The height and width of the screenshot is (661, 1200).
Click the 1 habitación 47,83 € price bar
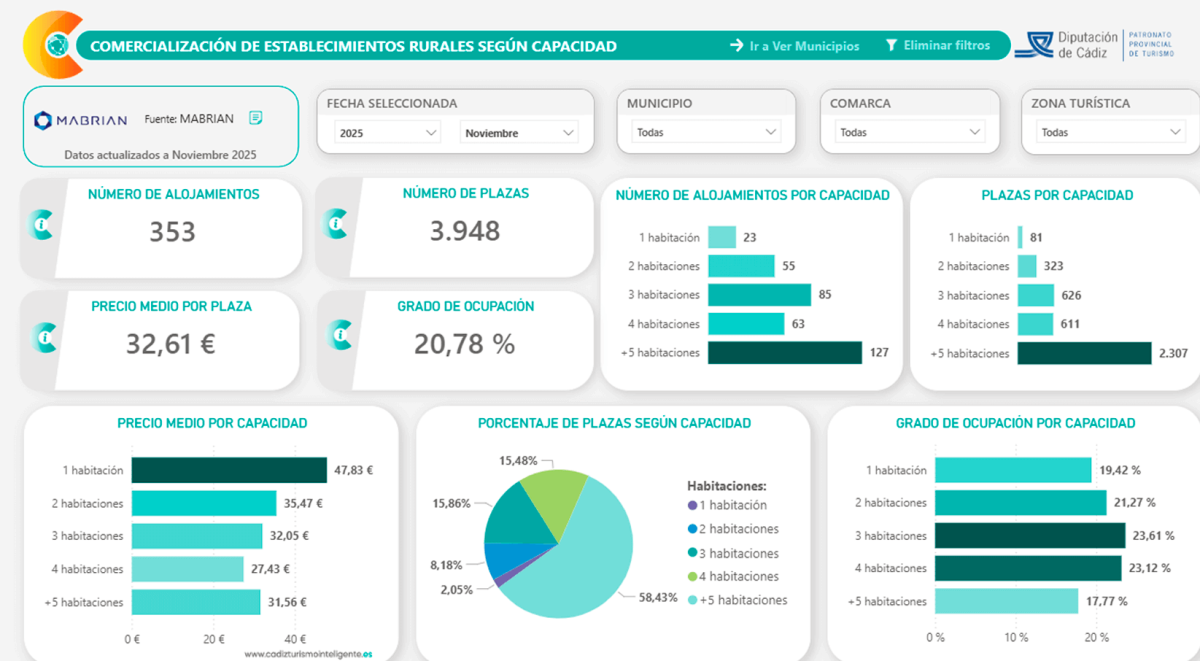(229, 470)
